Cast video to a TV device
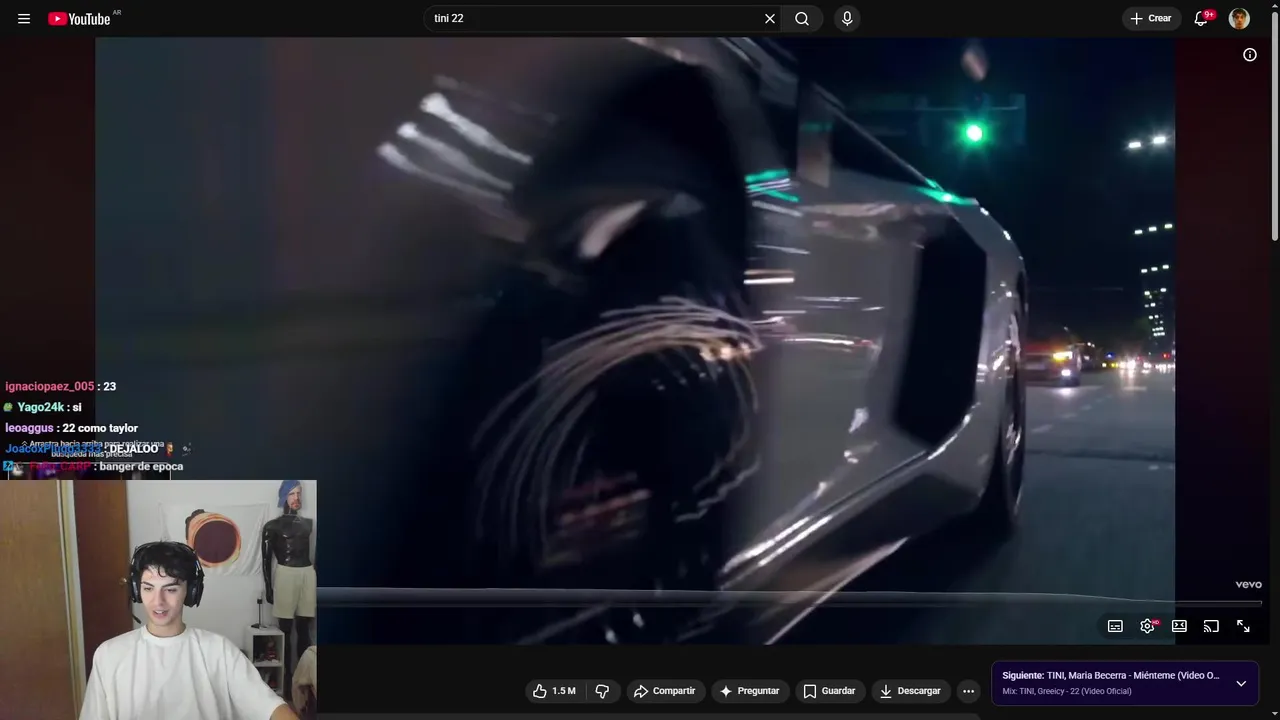The width and height of the screenshot is (1280, 720). [1211, 626]
